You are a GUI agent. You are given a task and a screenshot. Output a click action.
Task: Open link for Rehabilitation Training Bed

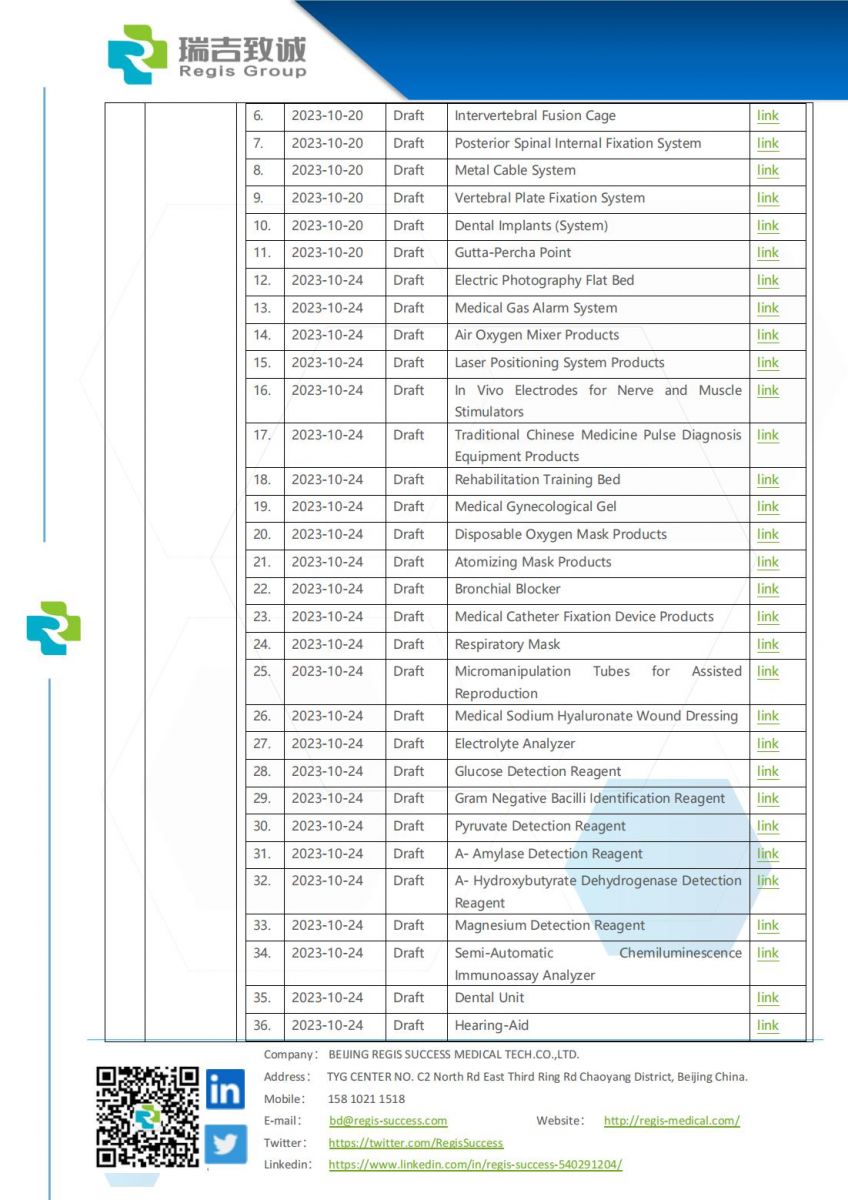(767, 480)
